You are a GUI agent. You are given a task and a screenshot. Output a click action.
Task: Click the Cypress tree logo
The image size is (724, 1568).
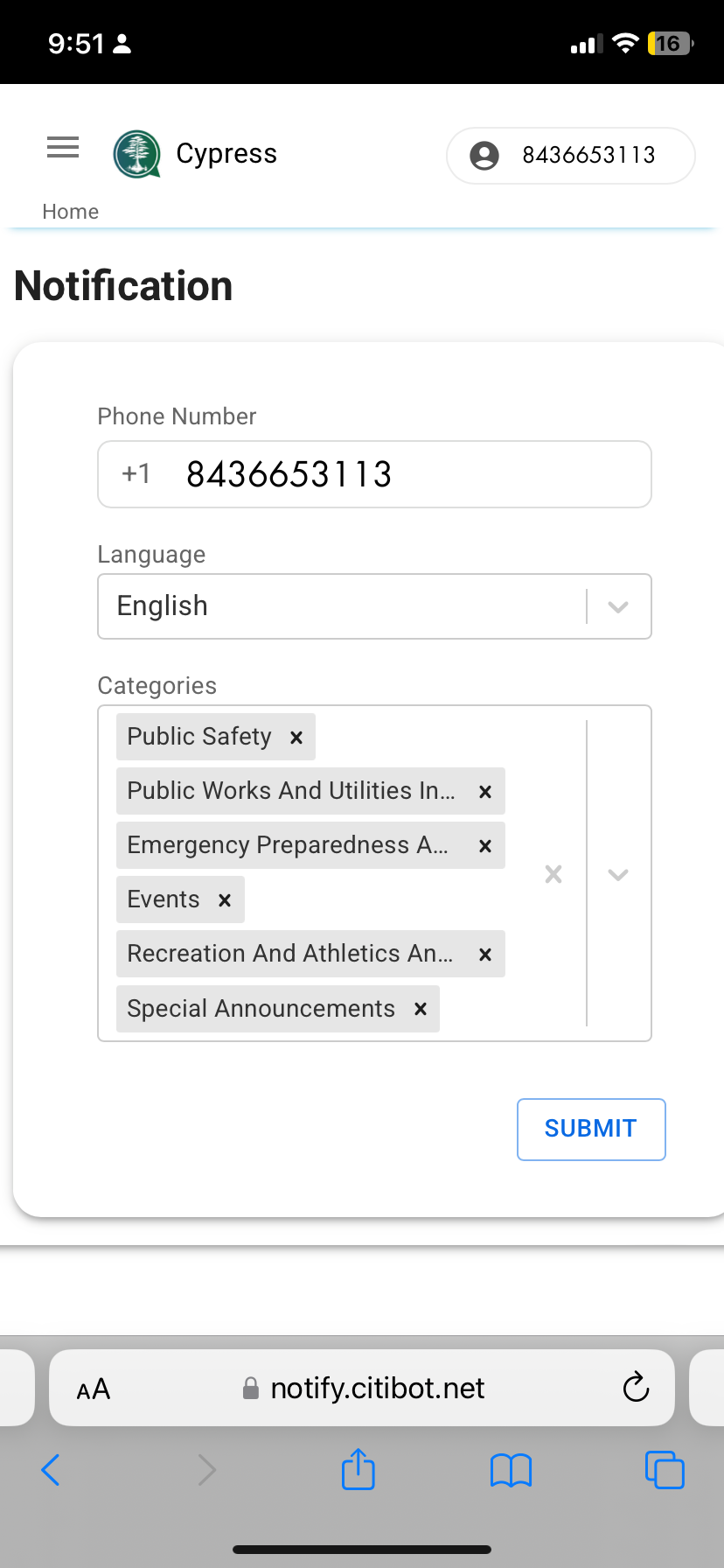137,153
